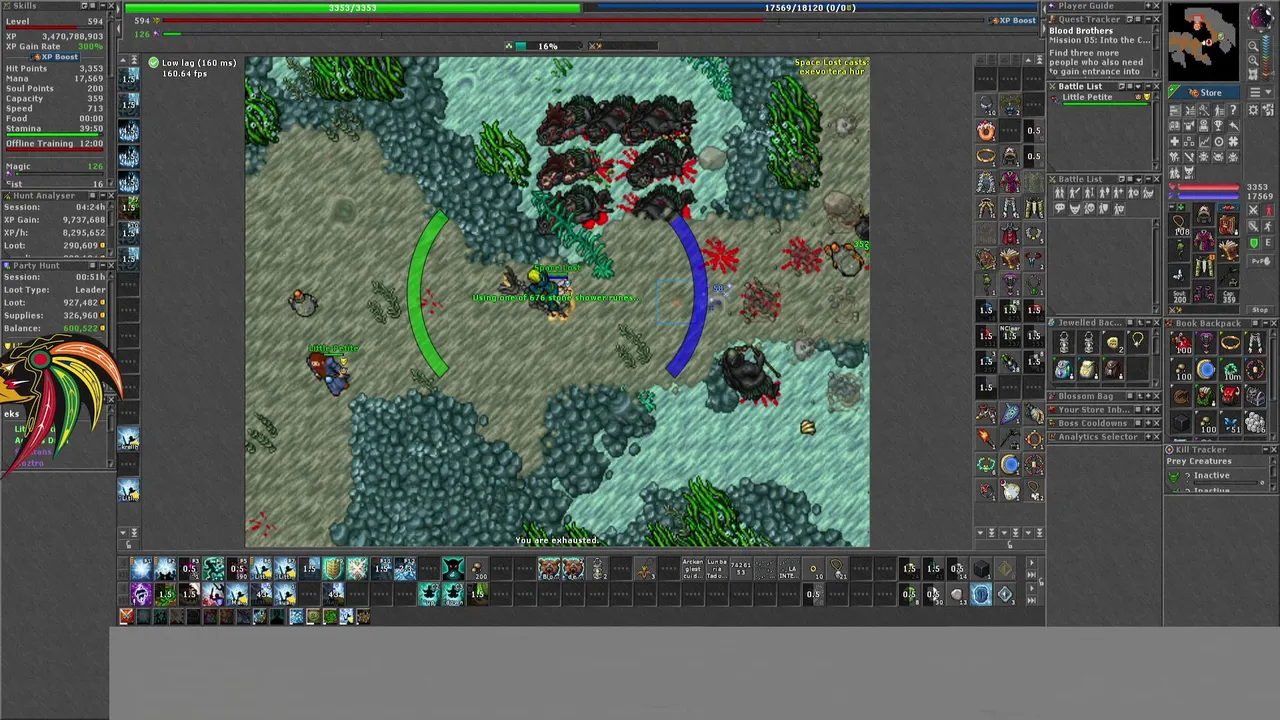This screenshot has width=1280, height=720.
Task: Select the red backpack in Book Backpack
Action: click(x=1229, y=396)
